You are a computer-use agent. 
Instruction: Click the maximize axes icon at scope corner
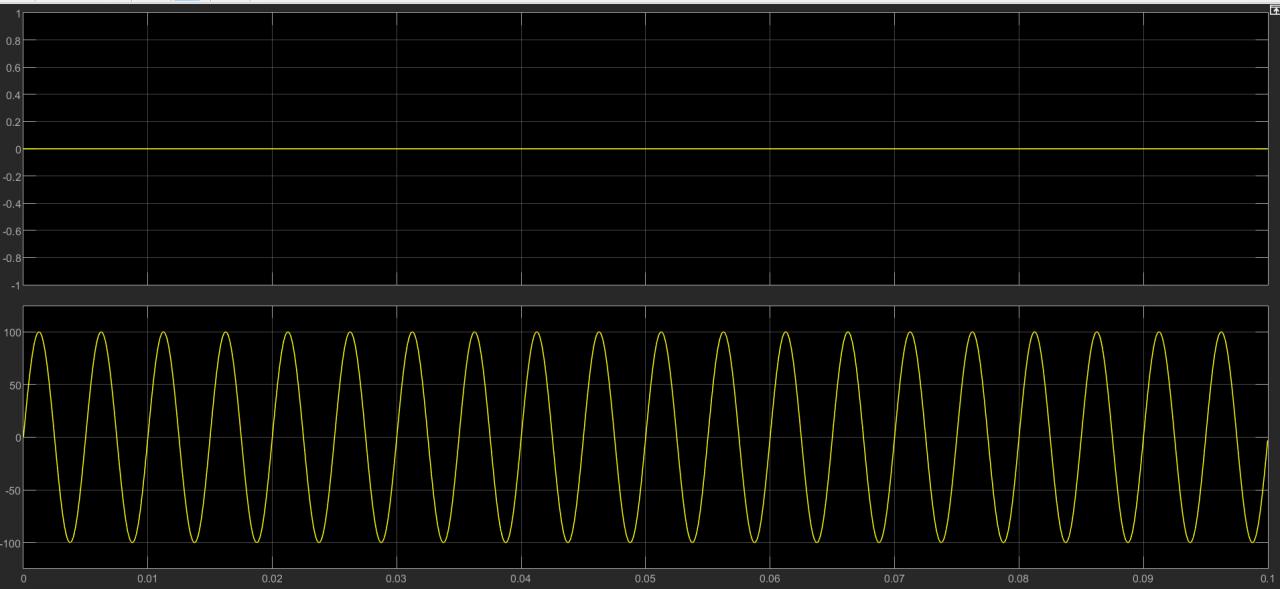tap(1274, 10)
